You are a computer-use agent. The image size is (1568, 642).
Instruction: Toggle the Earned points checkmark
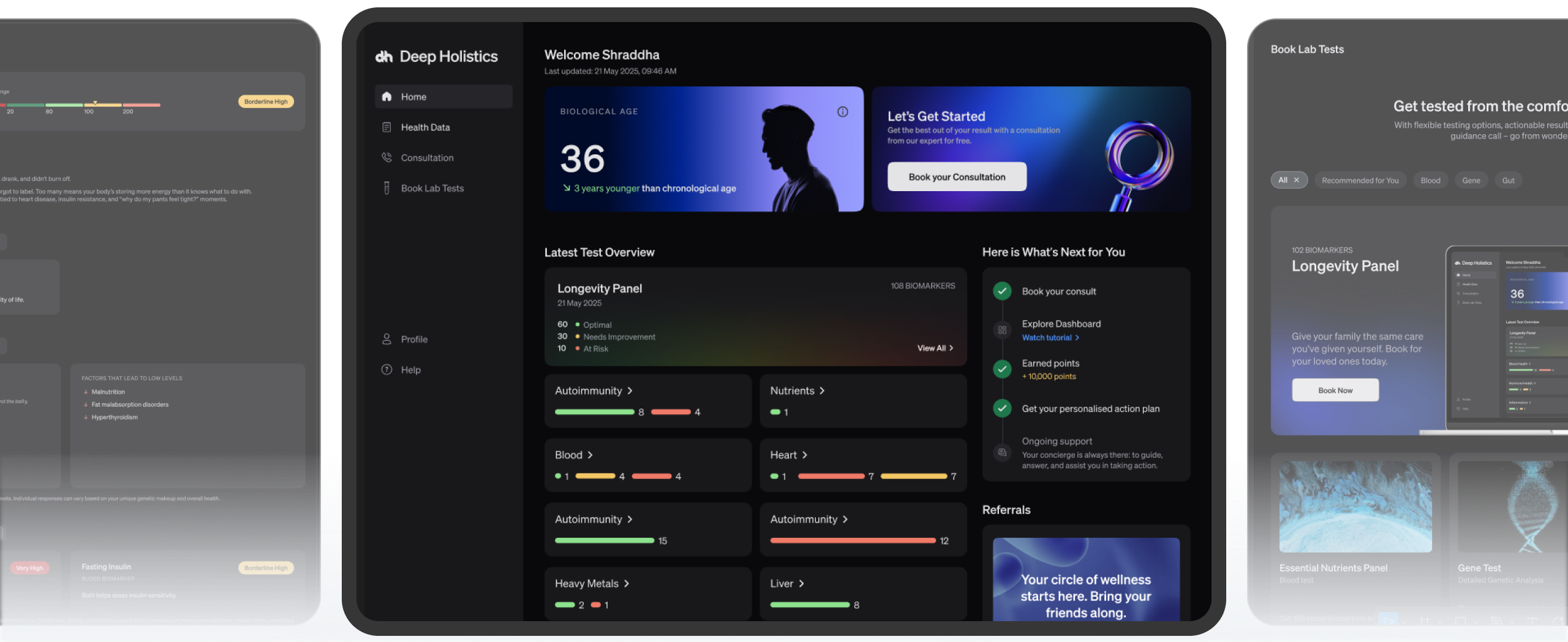pyautogui.click(x=1002, y=369)
